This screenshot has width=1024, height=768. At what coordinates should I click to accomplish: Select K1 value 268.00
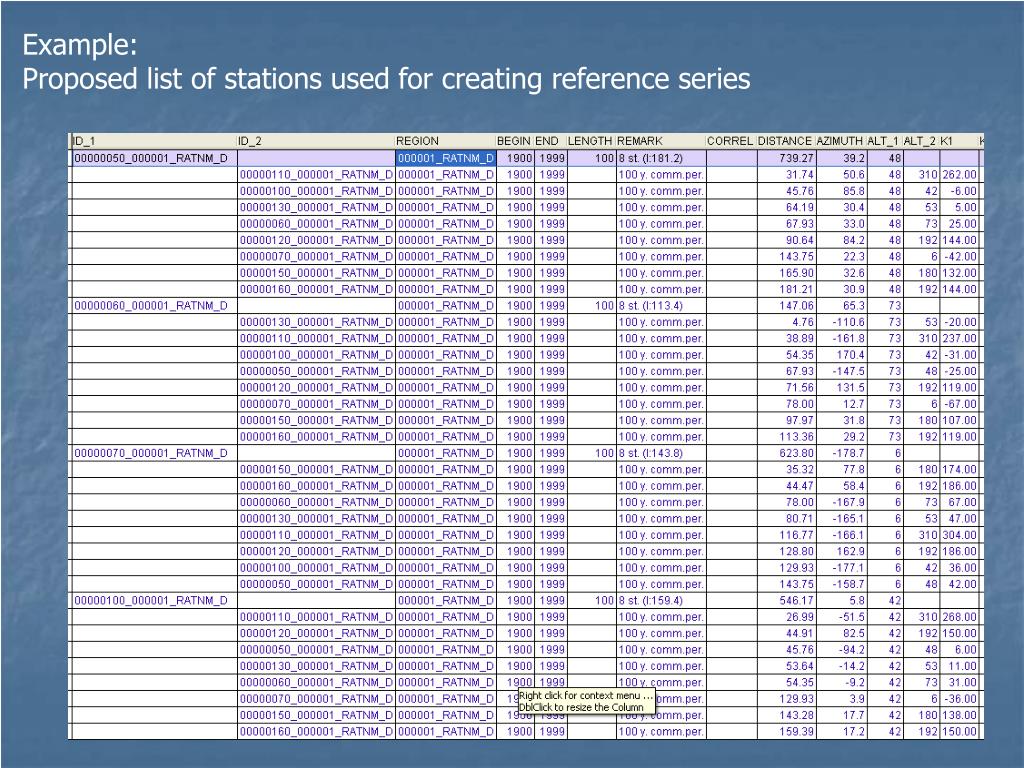[x=959, y=617]
